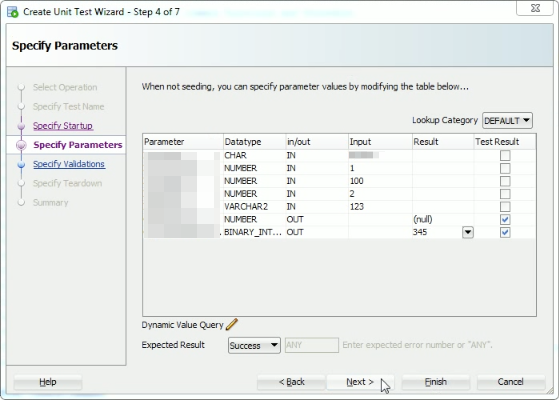559x400 pixels.
Task: Open the Expected Result Success dropdown
Action: point(254,345)
